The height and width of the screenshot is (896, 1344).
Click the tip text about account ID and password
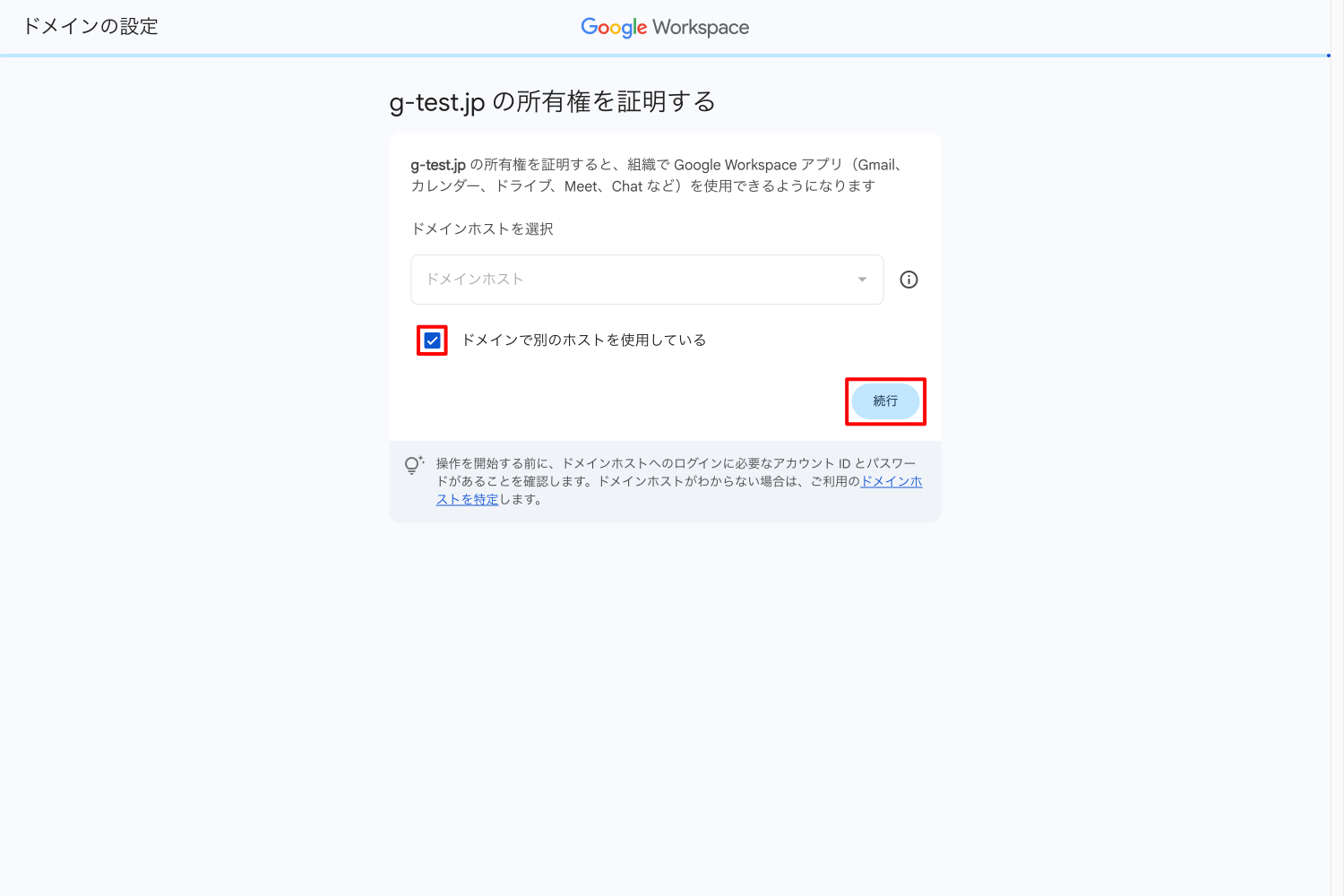[679, 481]
